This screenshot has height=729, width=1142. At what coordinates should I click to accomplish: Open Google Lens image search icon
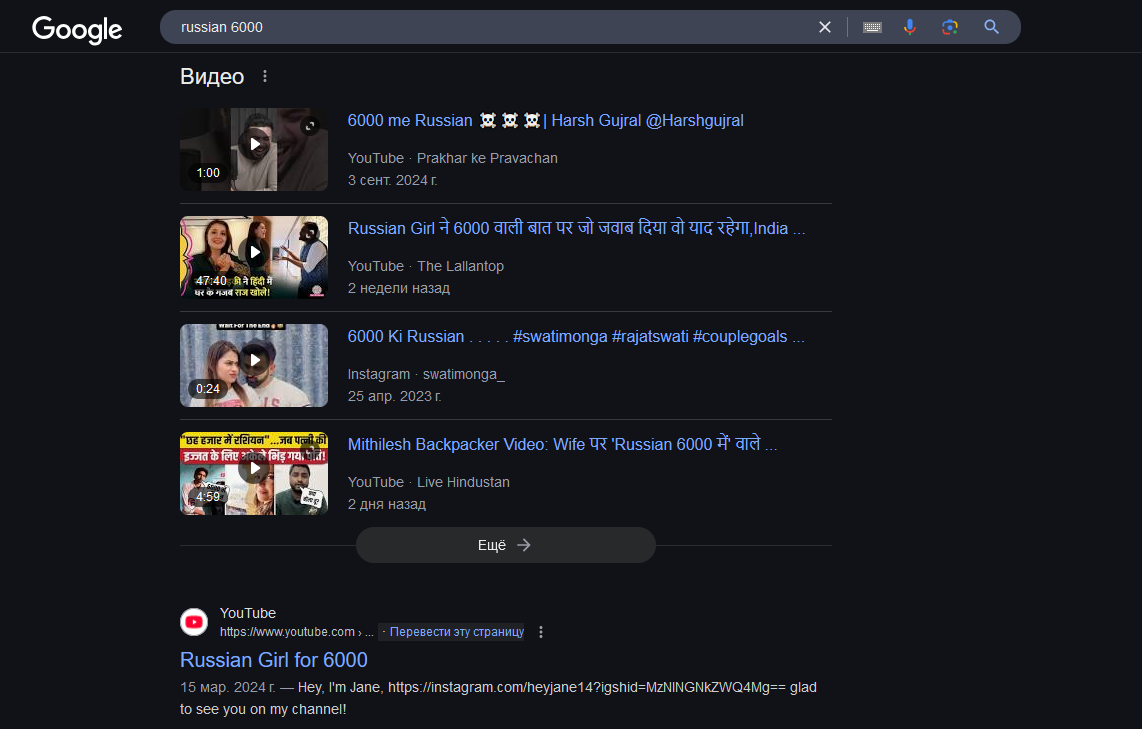pyautogui.click(x=949, y=27)
